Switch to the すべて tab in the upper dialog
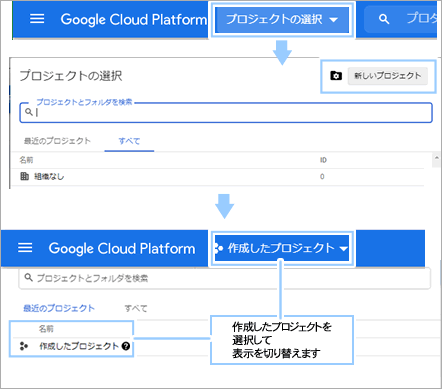443x390 pixels. pyautogui.click(x=129, y=141)
